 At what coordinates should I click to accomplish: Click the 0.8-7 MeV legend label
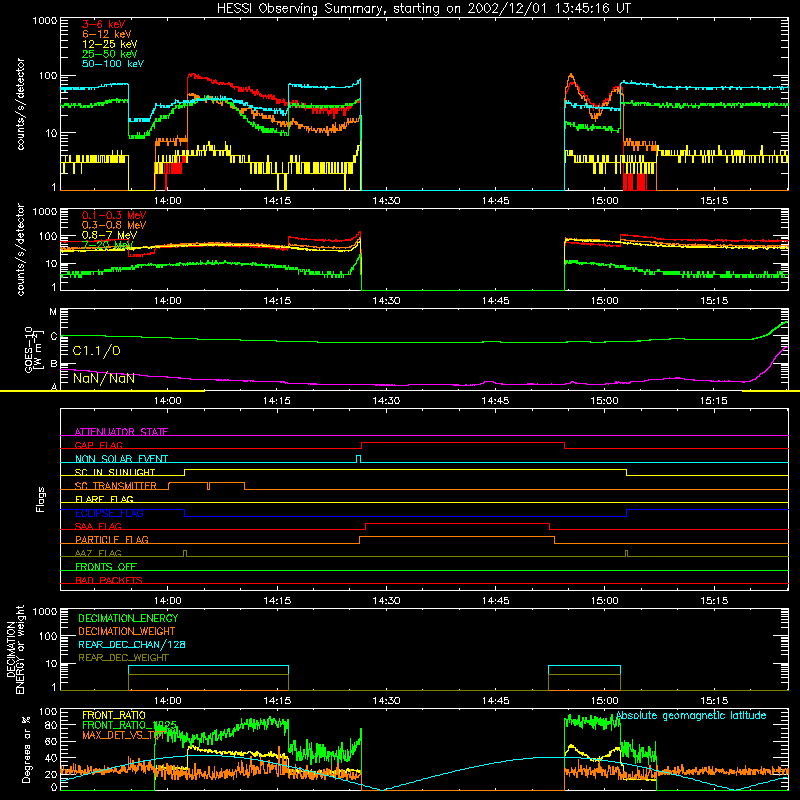tap(109, 235)
